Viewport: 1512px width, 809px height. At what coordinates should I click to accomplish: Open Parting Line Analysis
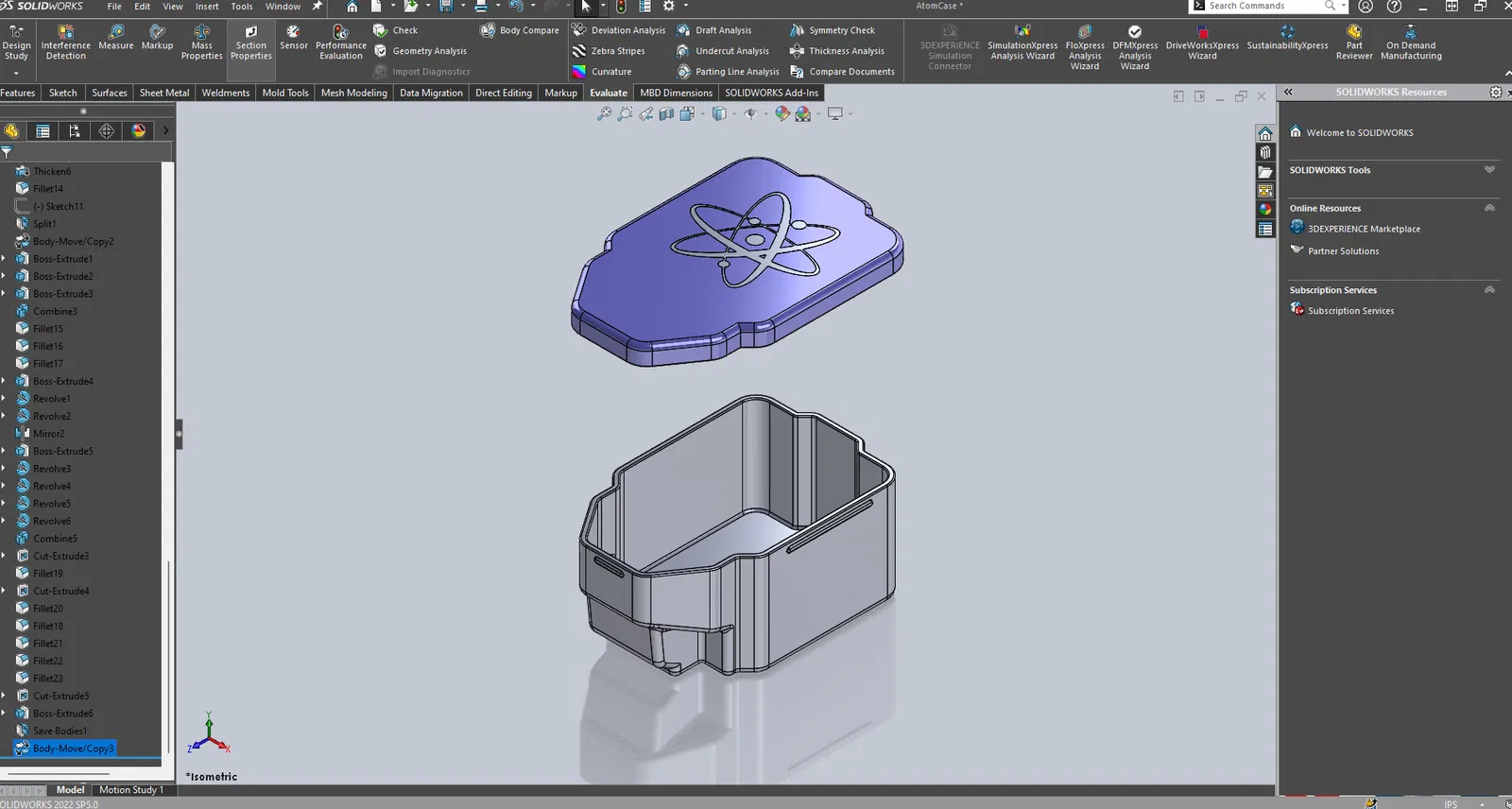coord(729,72)
